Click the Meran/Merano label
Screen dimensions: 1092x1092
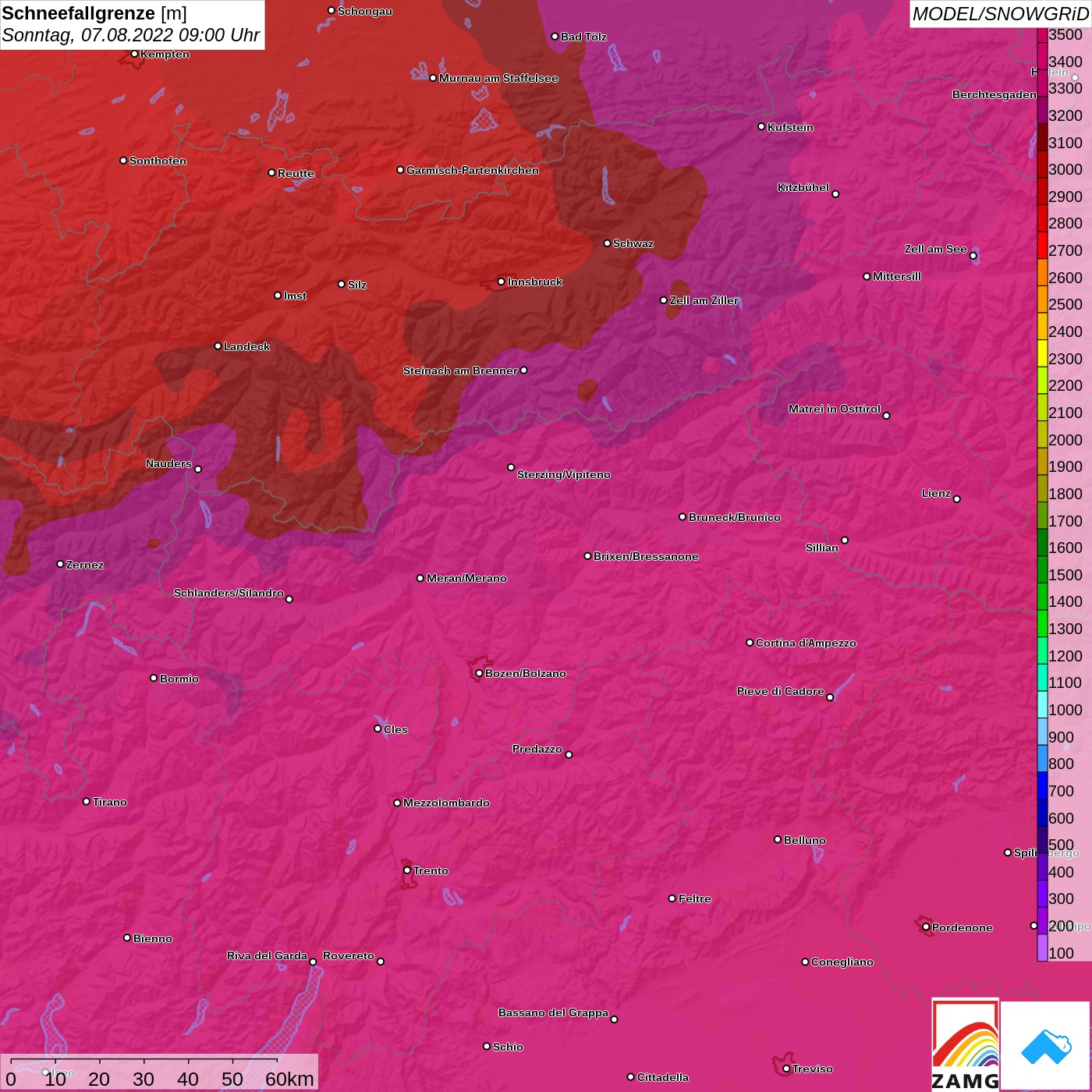[466, 578]
